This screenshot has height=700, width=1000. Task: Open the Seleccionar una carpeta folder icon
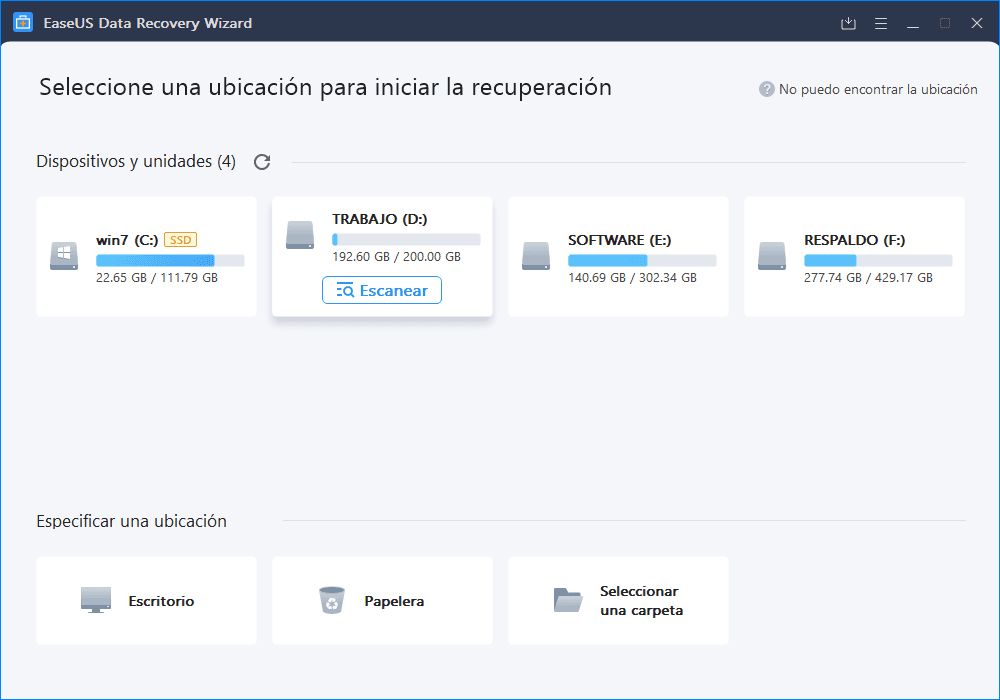567,600
